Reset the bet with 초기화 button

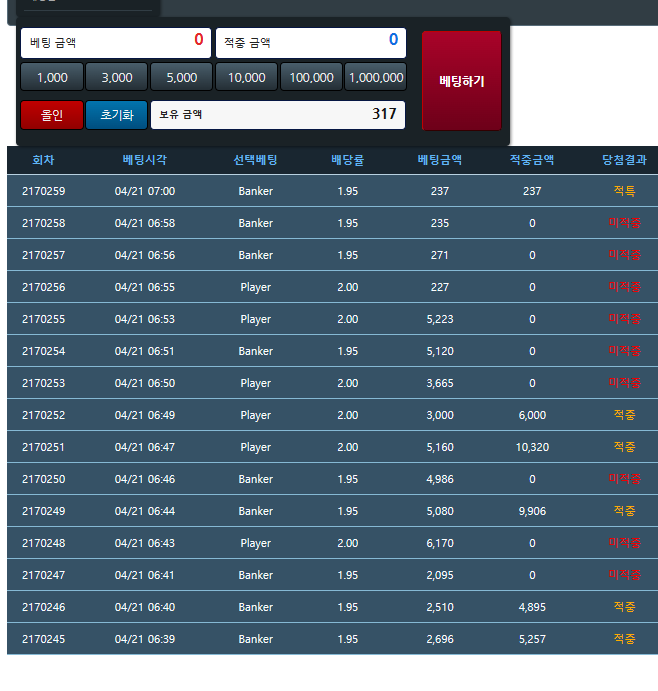tap(116, 115)
